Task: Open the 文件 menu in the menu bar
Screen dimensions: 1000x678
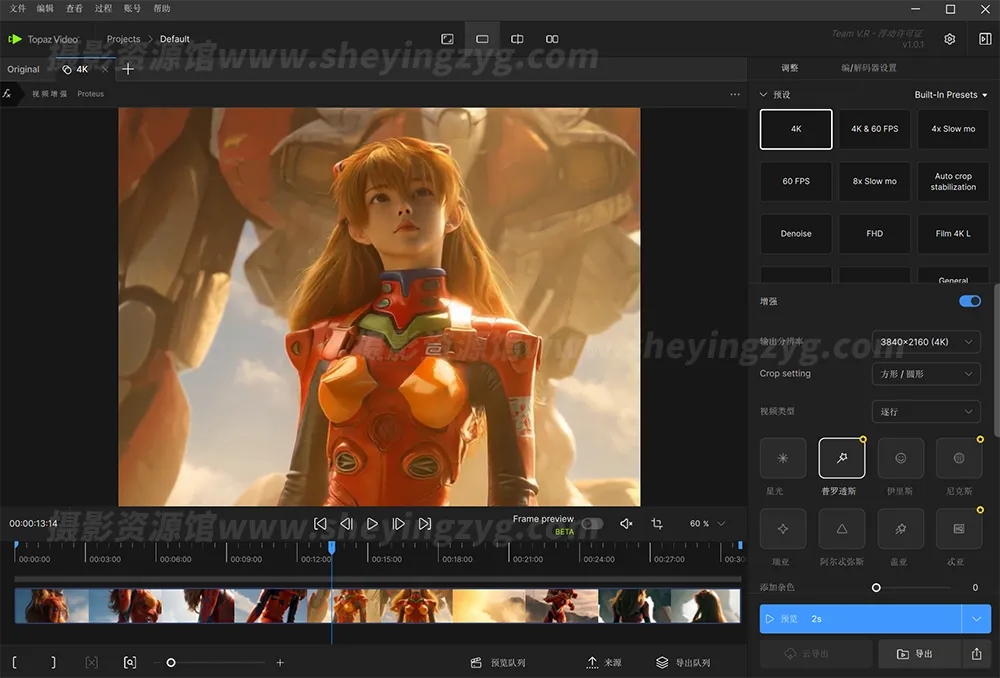Action: [x=18, y=8]
